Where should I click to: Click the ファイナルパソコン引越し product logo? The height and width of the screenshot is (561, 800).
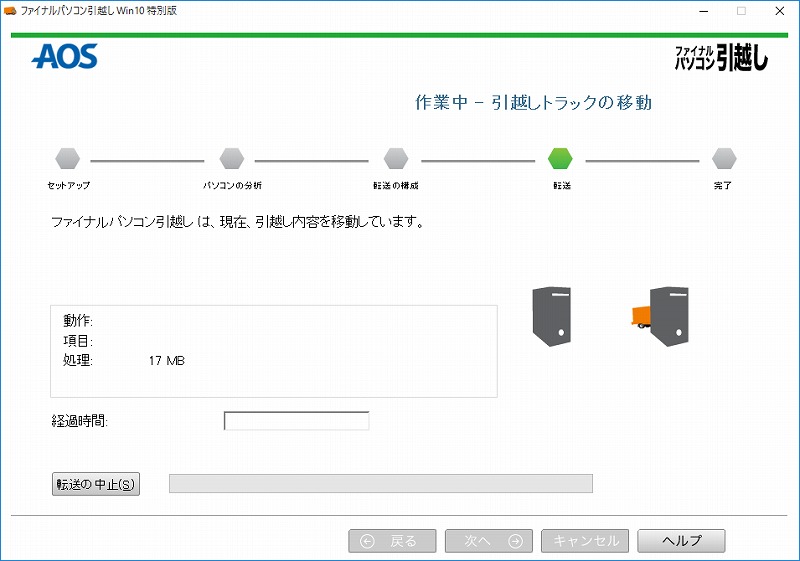coord(721,58)
